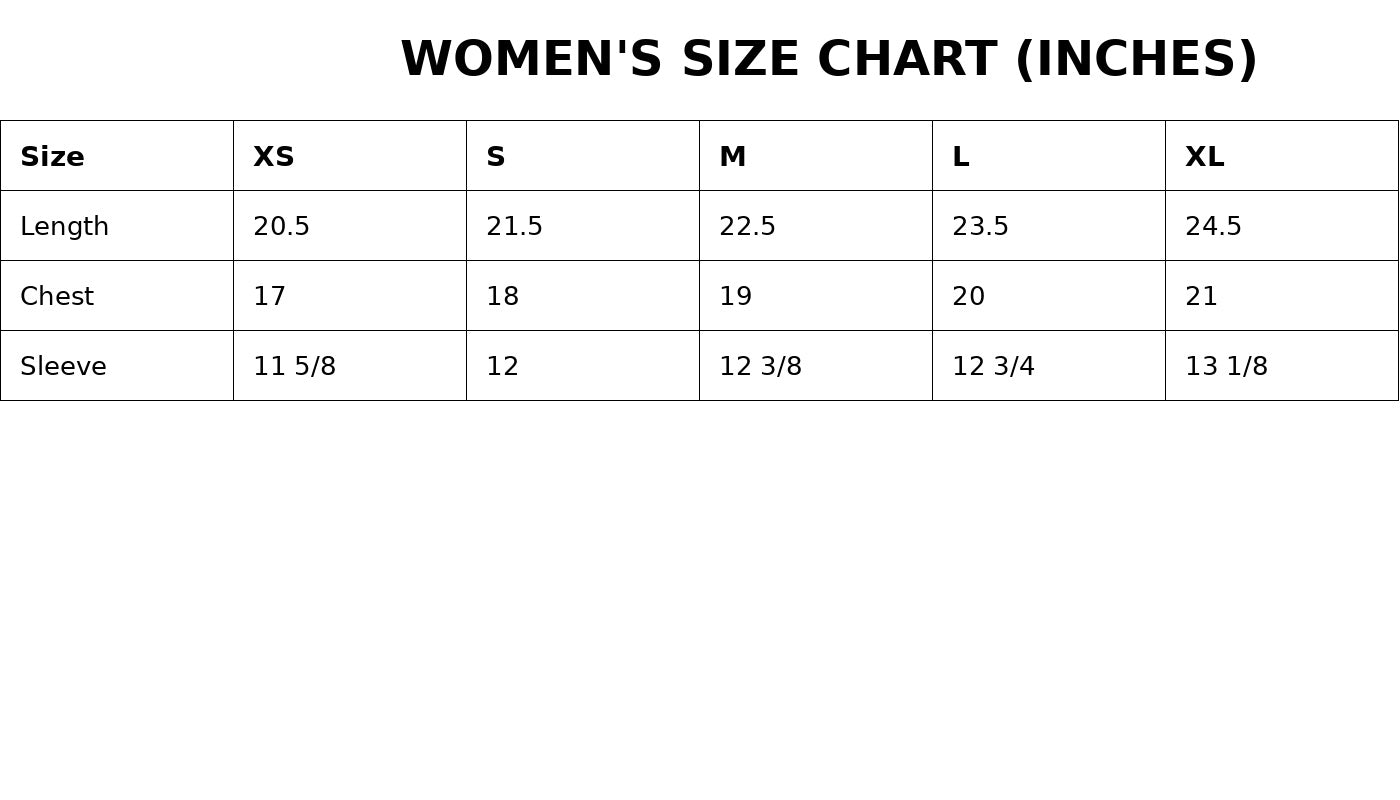Image resolution: width=1400 pixels, height=800 pixels.
Task: Select the L column header
Action: pos(961,157)
